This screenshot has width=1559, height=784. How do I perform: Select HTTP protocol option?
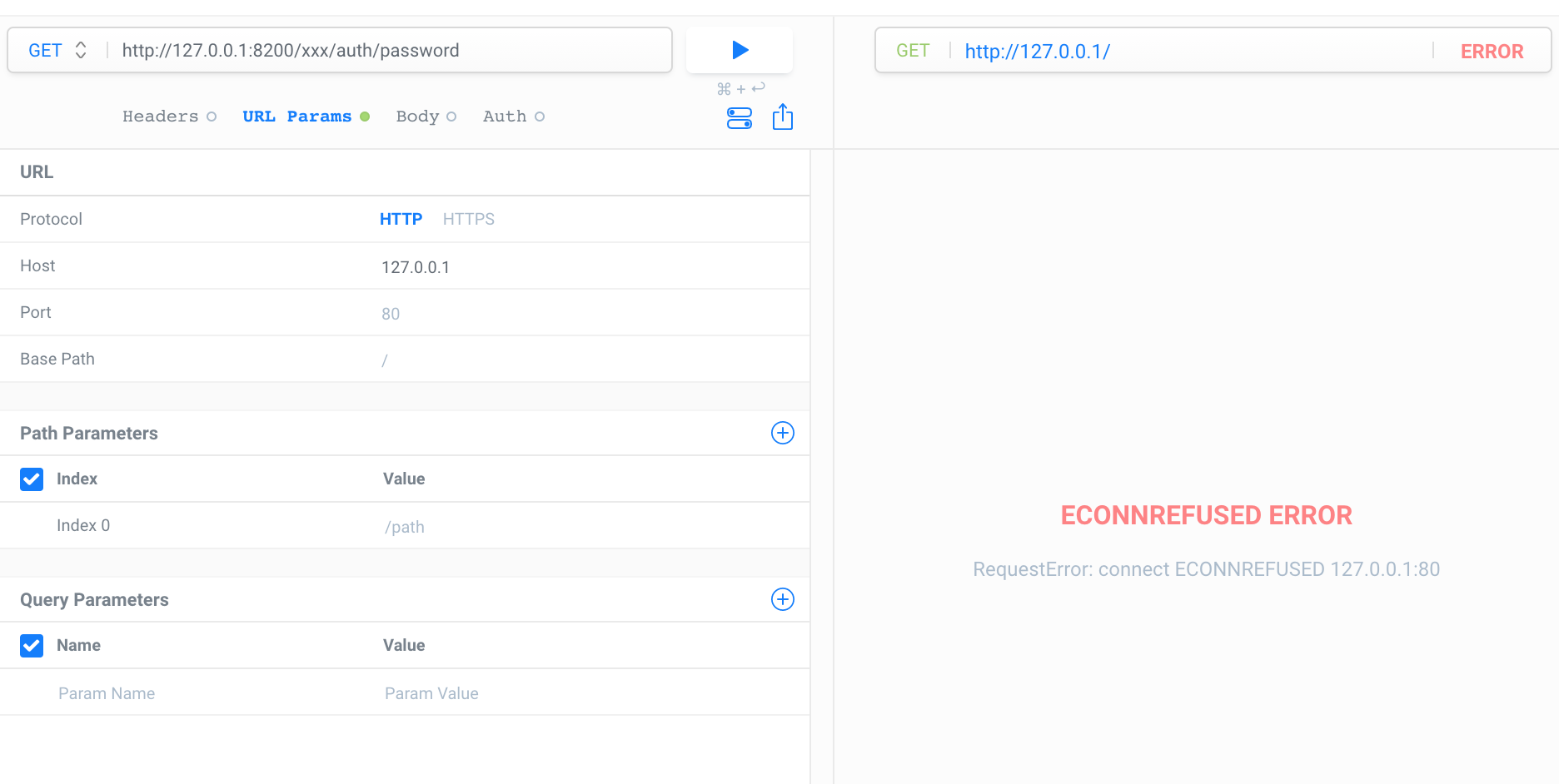click(401, 219)
